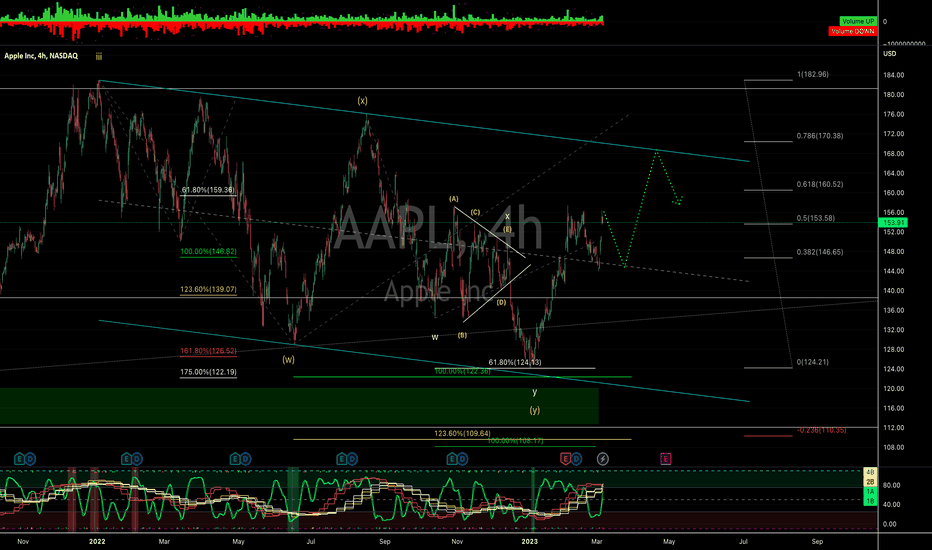This screenshot has height=550, width=932.
Task: Select the yellow (x) wave label at the August peak
Action: click(362, 100)
